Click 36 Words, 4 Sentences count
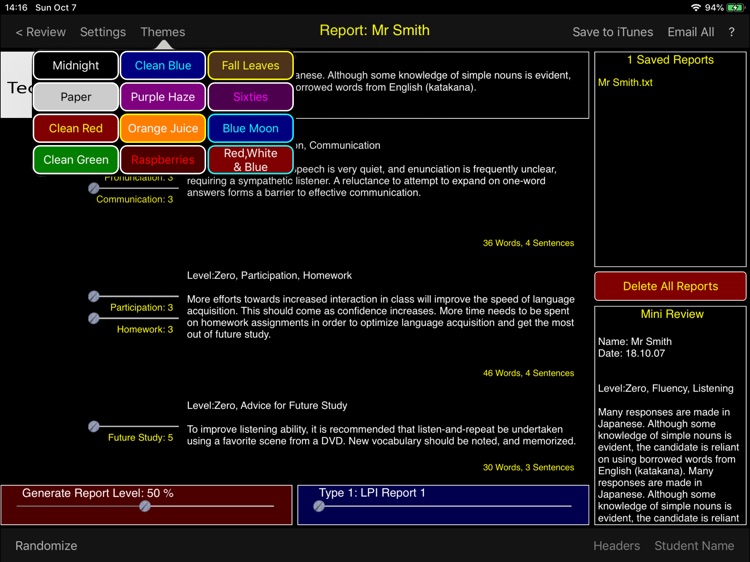750x562 pixels. (528, 243)
